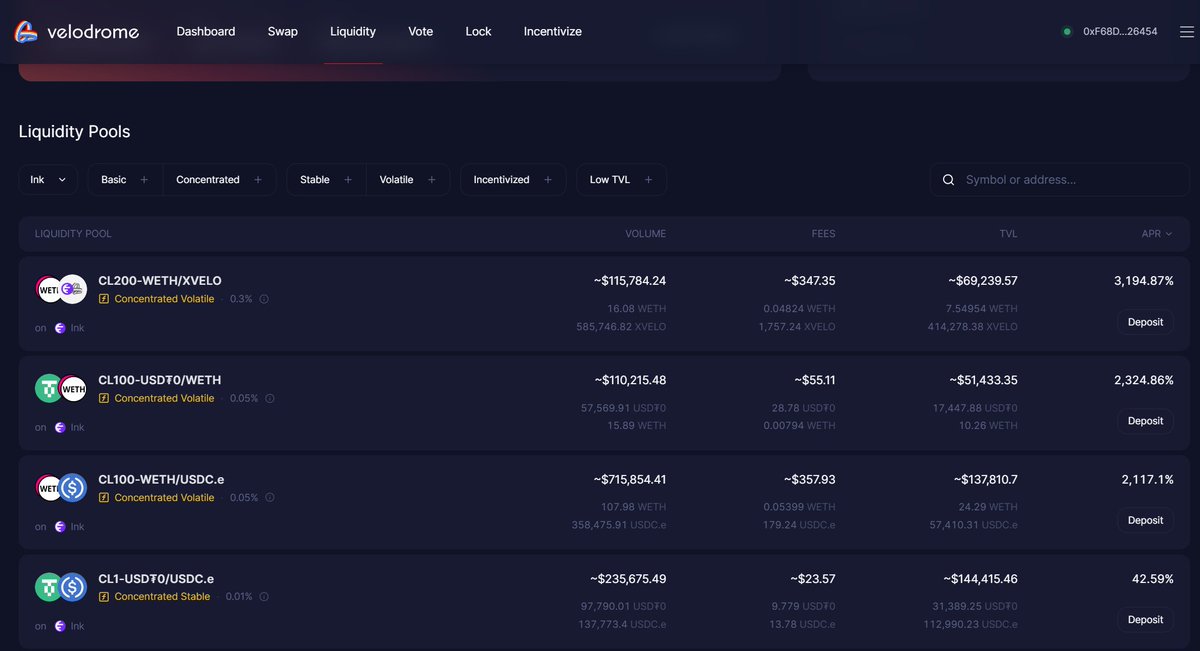The width and height of the screenshot is (1200, 651).
Task: Toggle the Stable pool filter
Action: pos(326,180)
